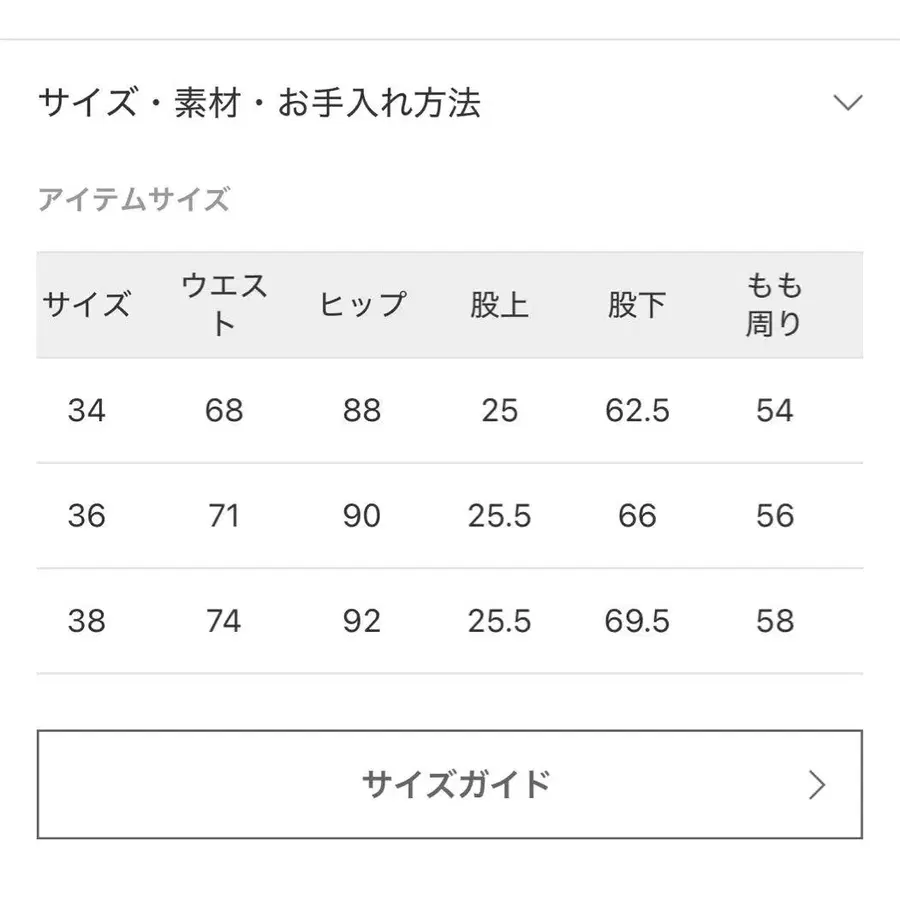The height and width of the screenshot is (900, 900).
Task: Select size 38 in the table
Action: pos(88,621)
